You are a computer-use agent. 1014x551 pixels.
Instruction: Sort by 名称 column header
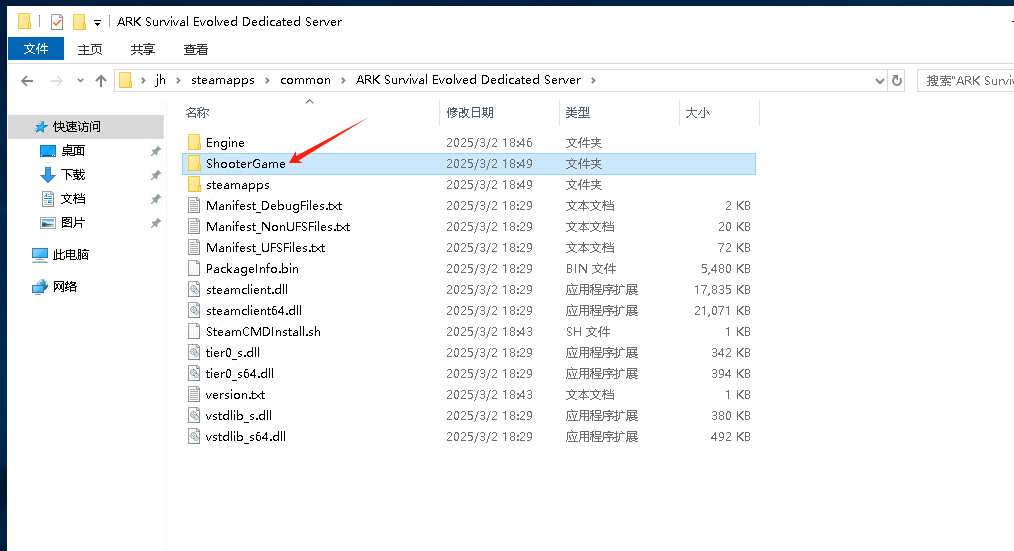pyautogui.click(x=197, y=113)
